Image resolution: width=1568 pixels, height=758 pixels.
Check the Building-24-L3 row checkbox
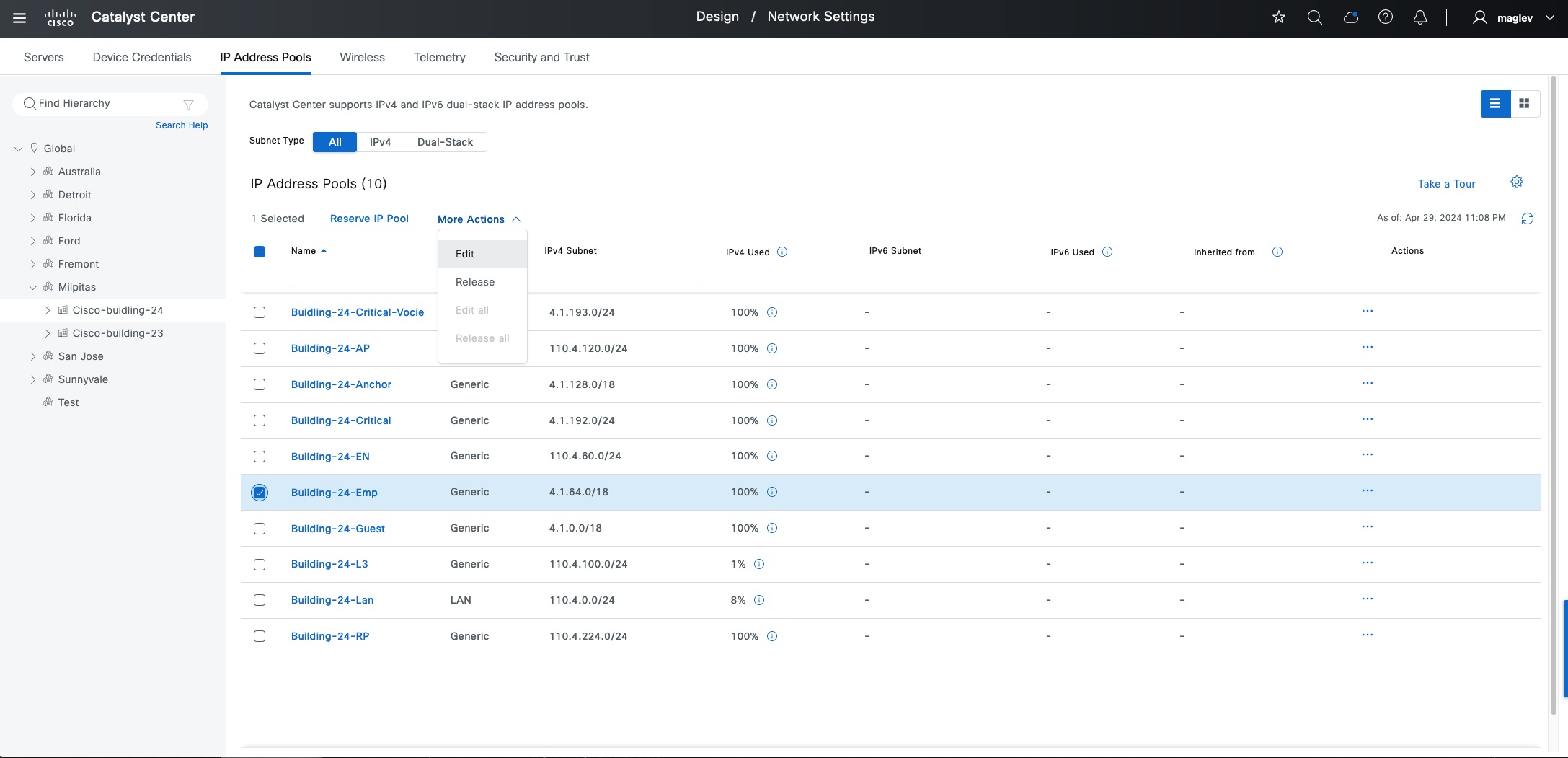pos(260,565)
